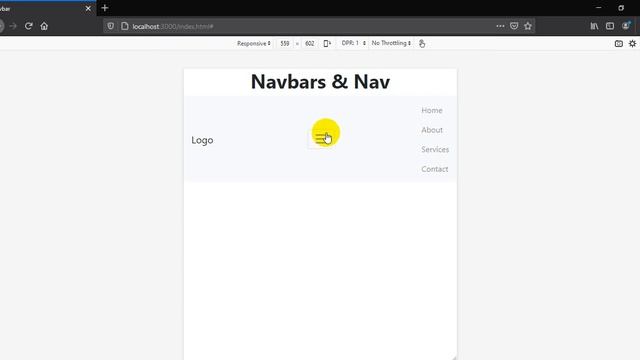This screenshot has height=360, width=640.
Task: Open the Home nav link
Action: pyautogui.click(x=432, y=110)
